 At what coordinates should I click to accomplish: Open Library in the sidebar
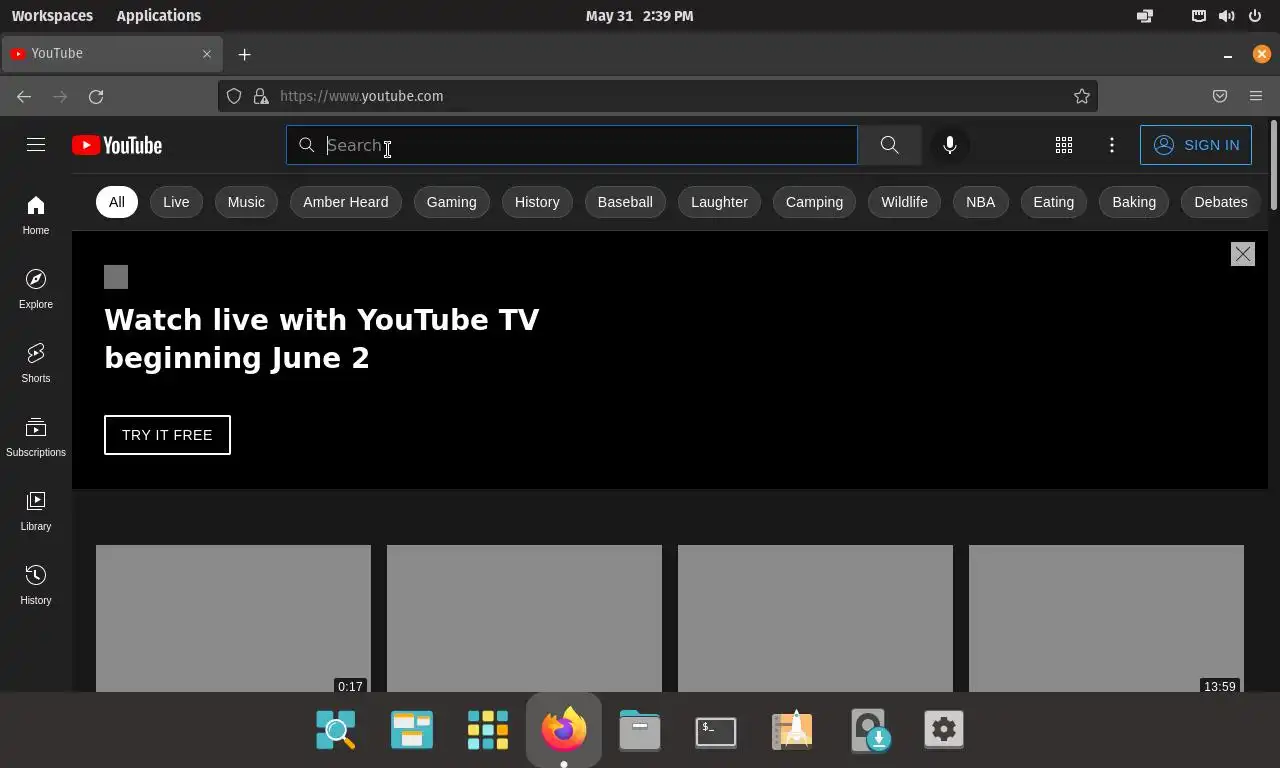(x=36, y=511)
